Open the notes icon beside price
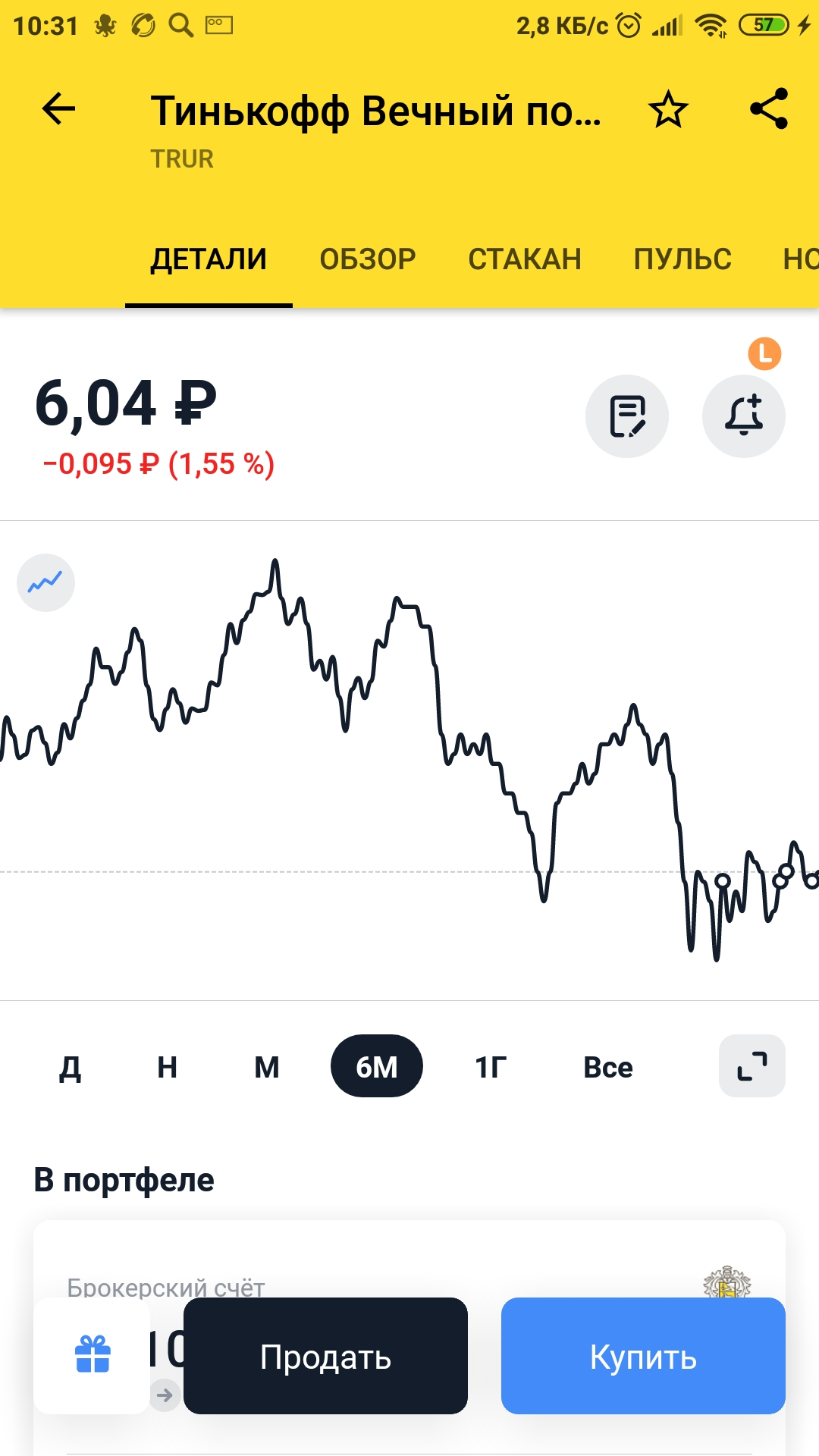This screenshot has height=1456, width=819. pyautogui.click(x=627, y=416)
